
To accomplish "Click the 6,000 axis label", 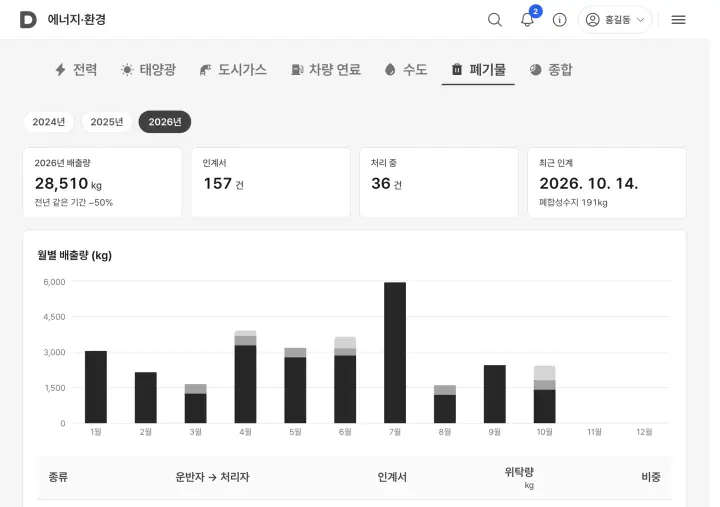I will point(54,282).
